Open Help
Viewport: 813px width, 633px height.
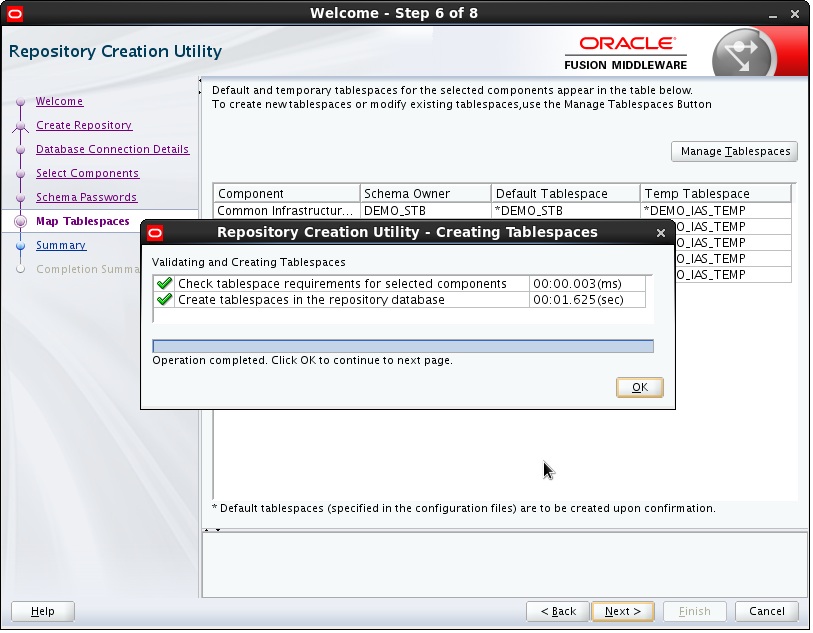coord(43,612)
